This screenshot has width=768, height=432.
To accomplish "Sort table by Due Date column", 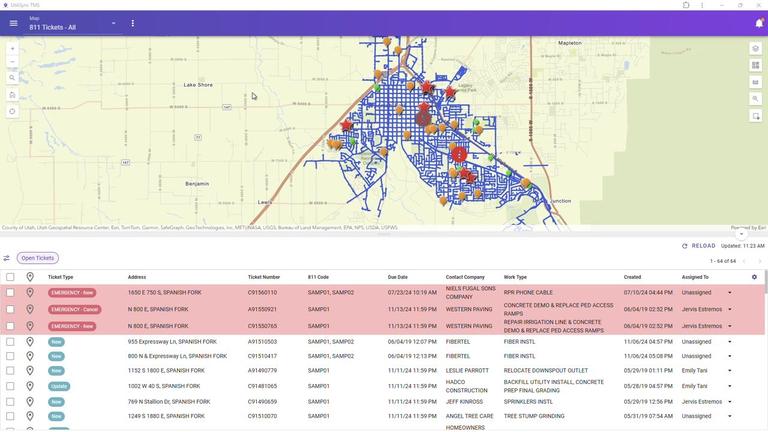I will [x=398, y=277].
